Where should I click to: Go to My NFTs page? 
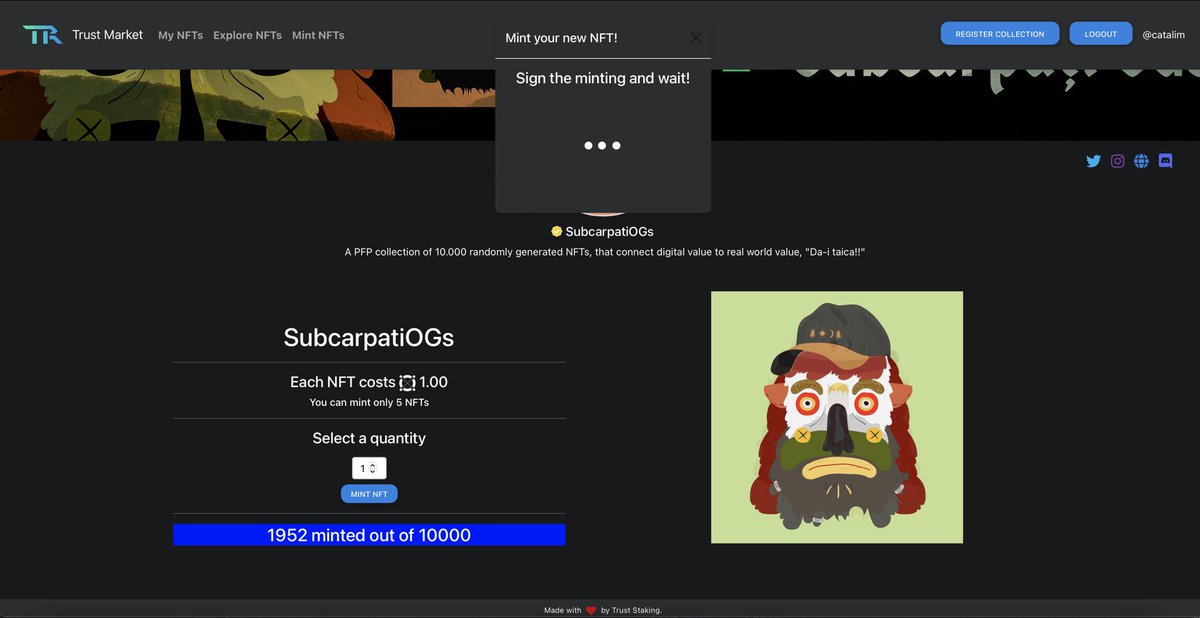click(180, 35)
